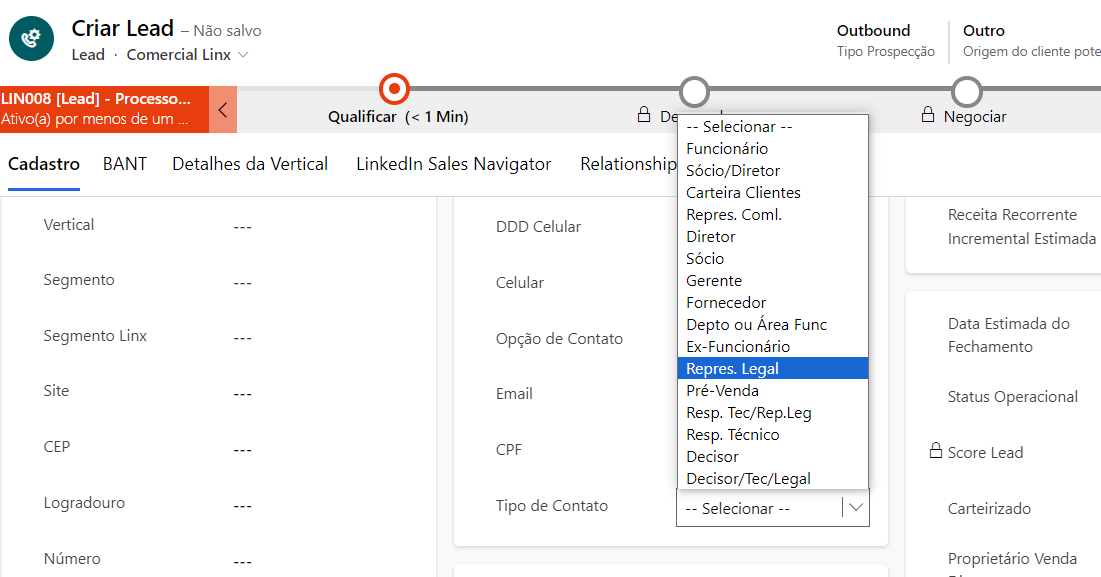Open the Detalhes da Vertical tab
This screenshot has height=577, width=1101.
pos(250,164)
